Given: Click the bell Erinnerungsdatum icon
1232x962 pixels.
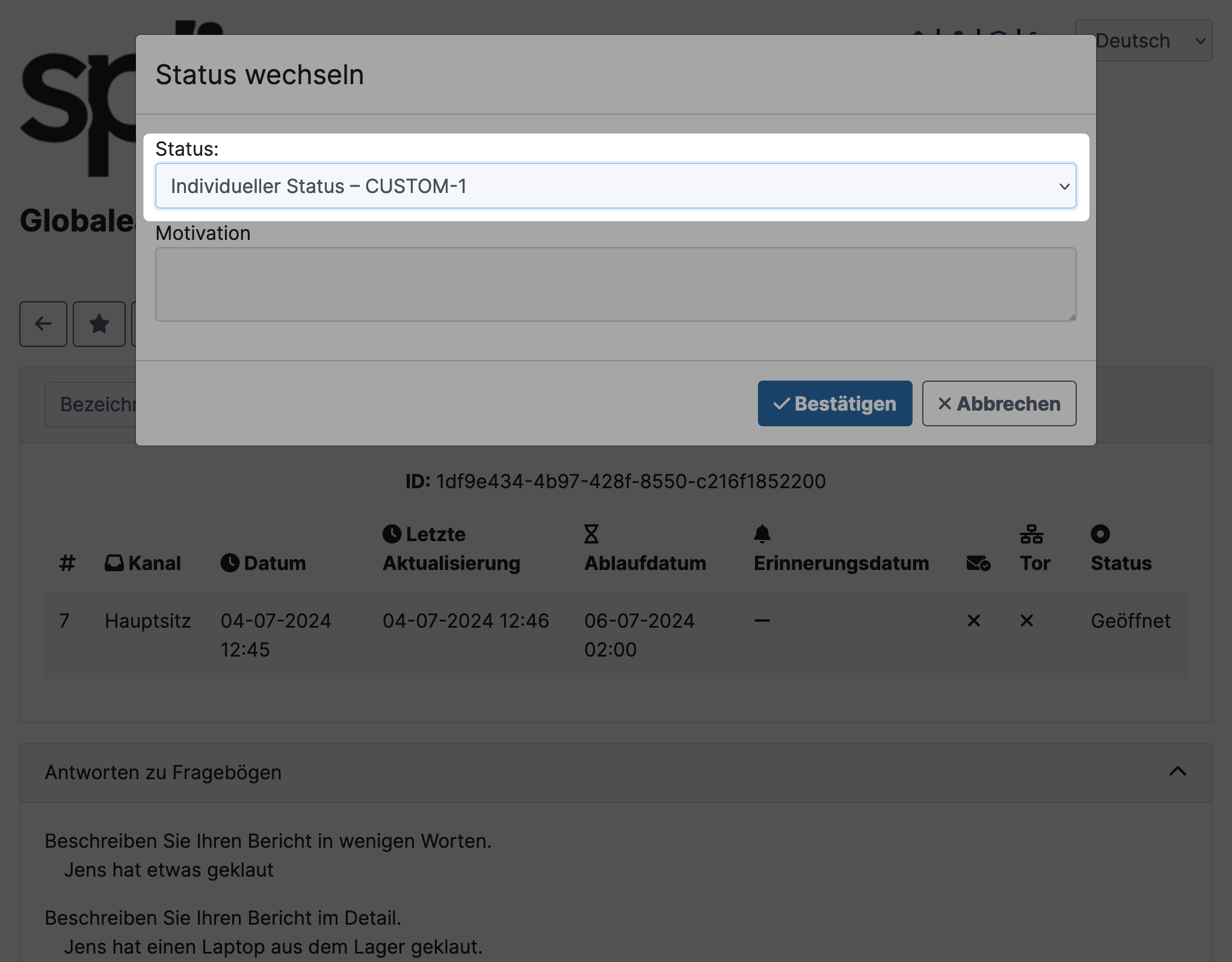Looking at the screenshot, I should [x=762, y=533].
